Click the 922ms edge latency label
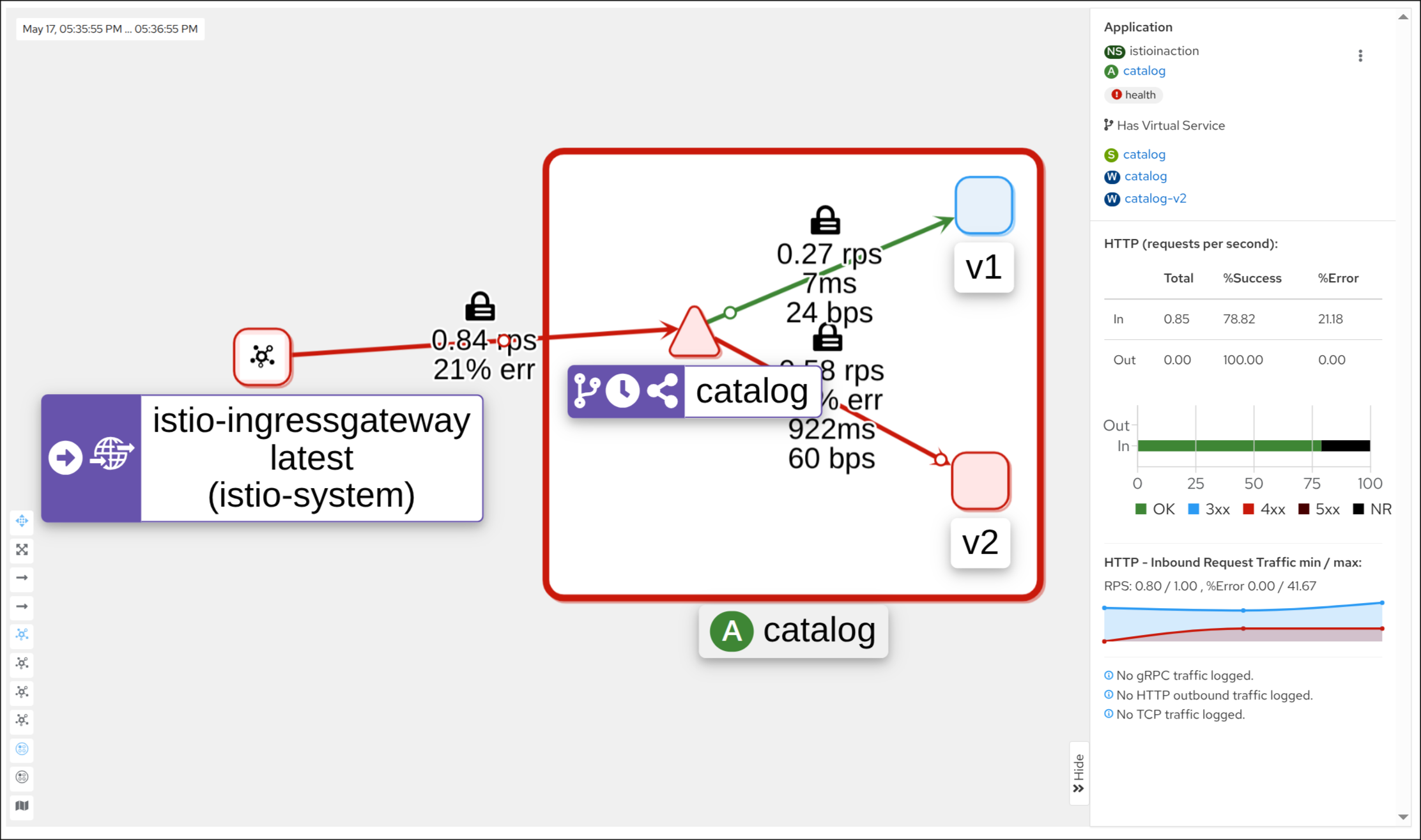The width and height of the screenshot is (1421, 840). pyautogui.click(x=831, y=429)
